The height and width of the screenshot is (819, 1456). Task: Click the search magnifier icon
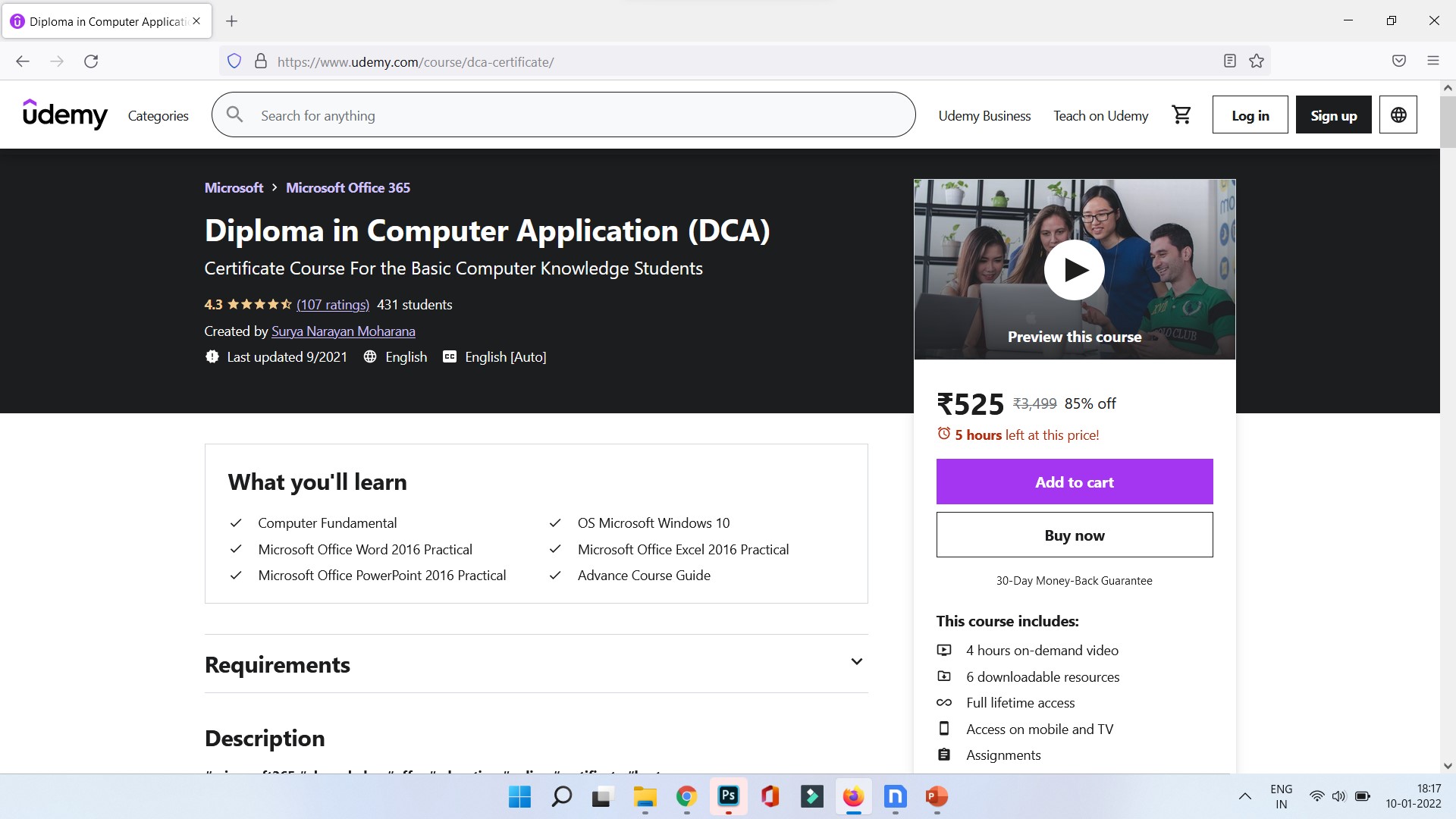tap(235, 115)
